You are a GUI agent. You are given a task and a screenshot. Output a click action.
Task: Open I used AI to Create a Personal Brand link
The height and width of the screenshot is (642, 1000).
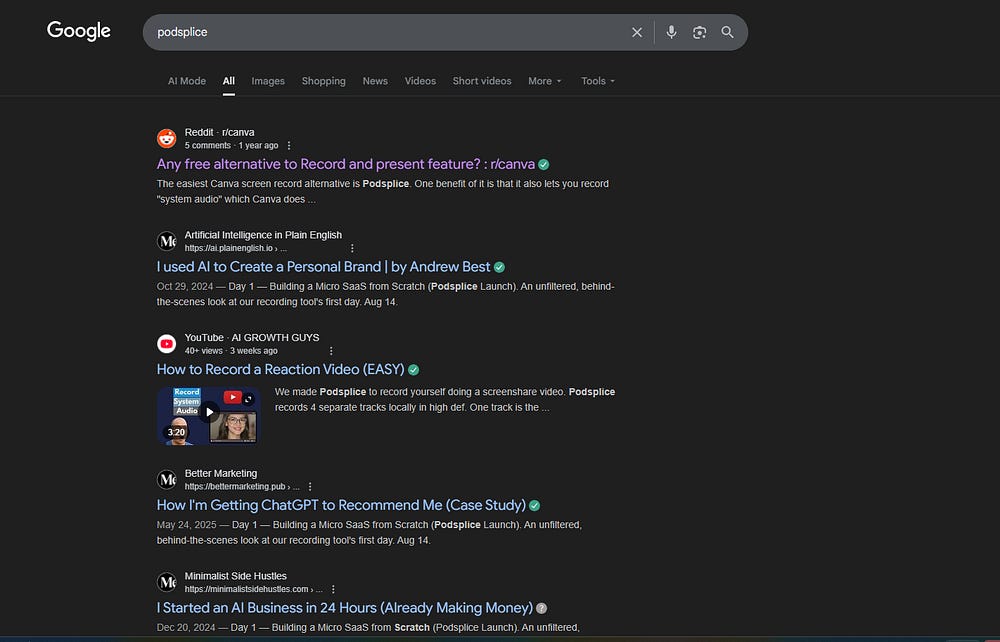[x=323, y=266]
